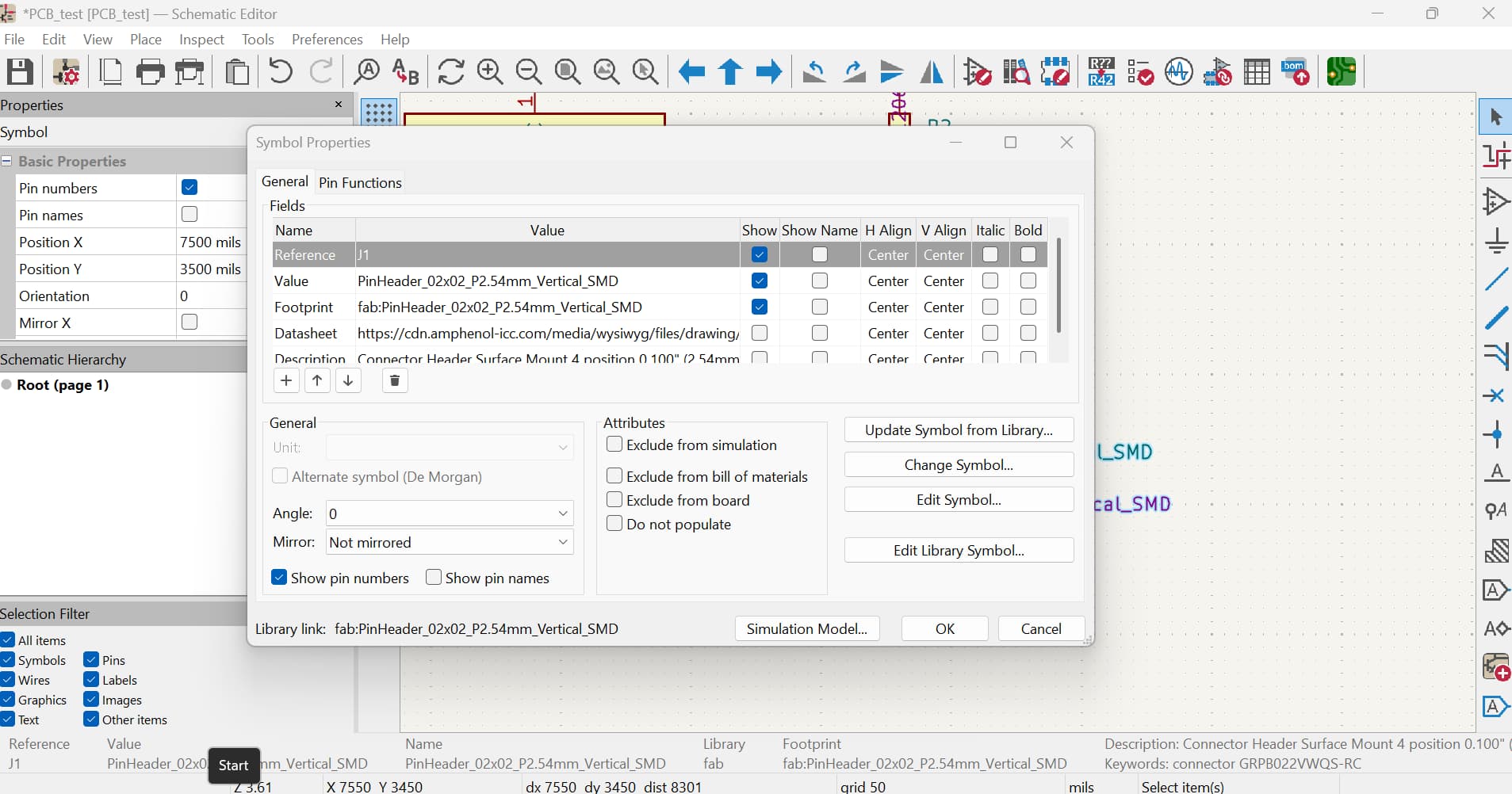Click the move field up arrow

pos(317,381)
